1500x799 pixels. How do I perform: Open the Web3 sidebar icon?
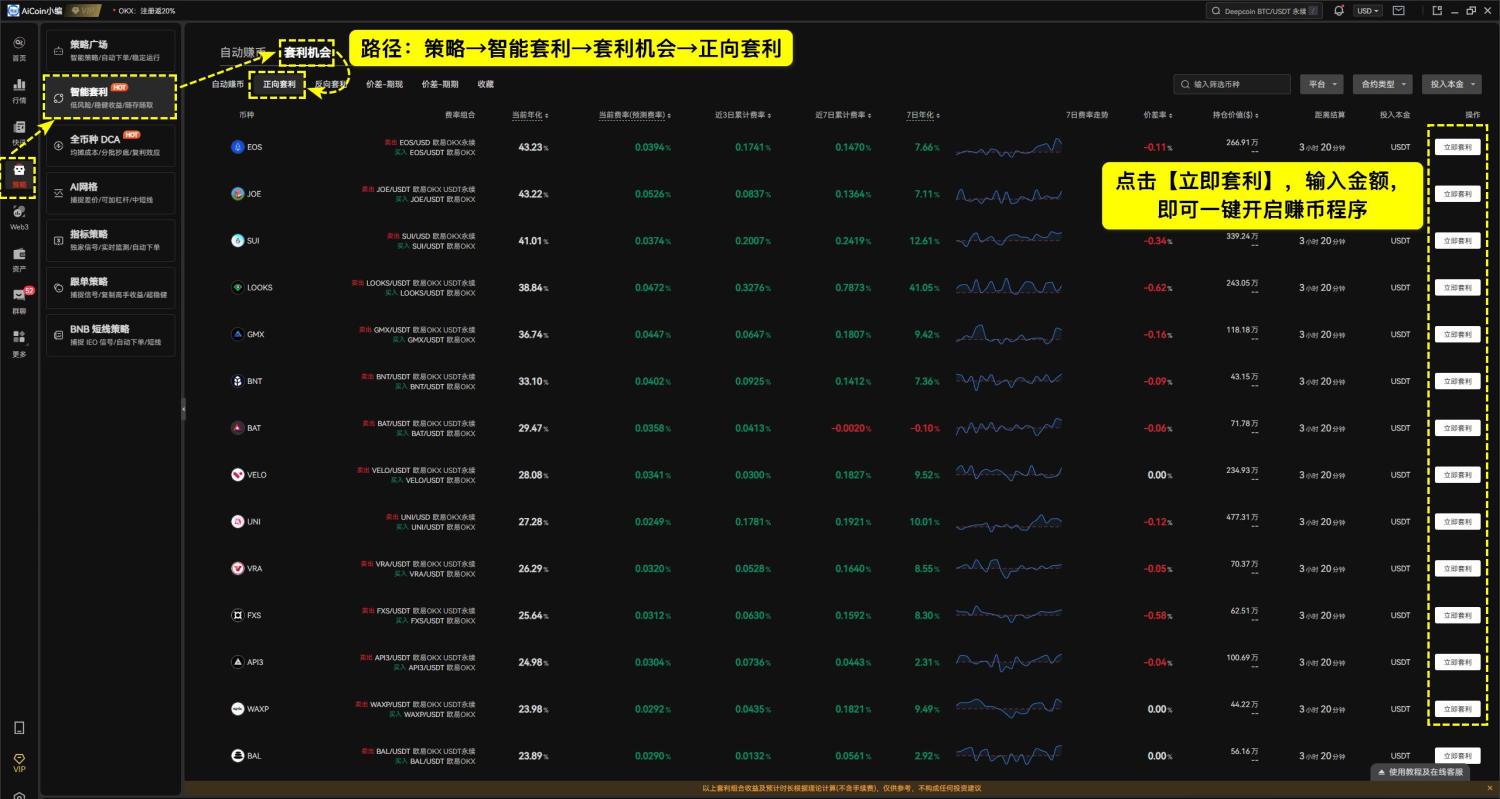(x=19, y=216)
